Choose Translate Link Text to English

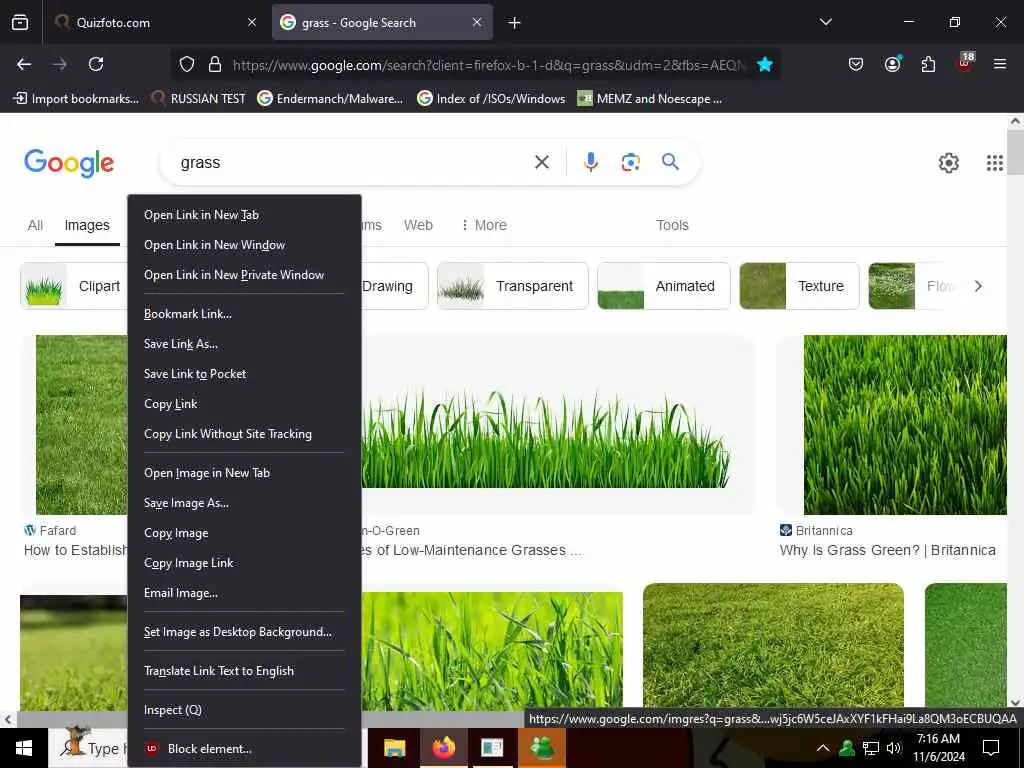point(244,671)
